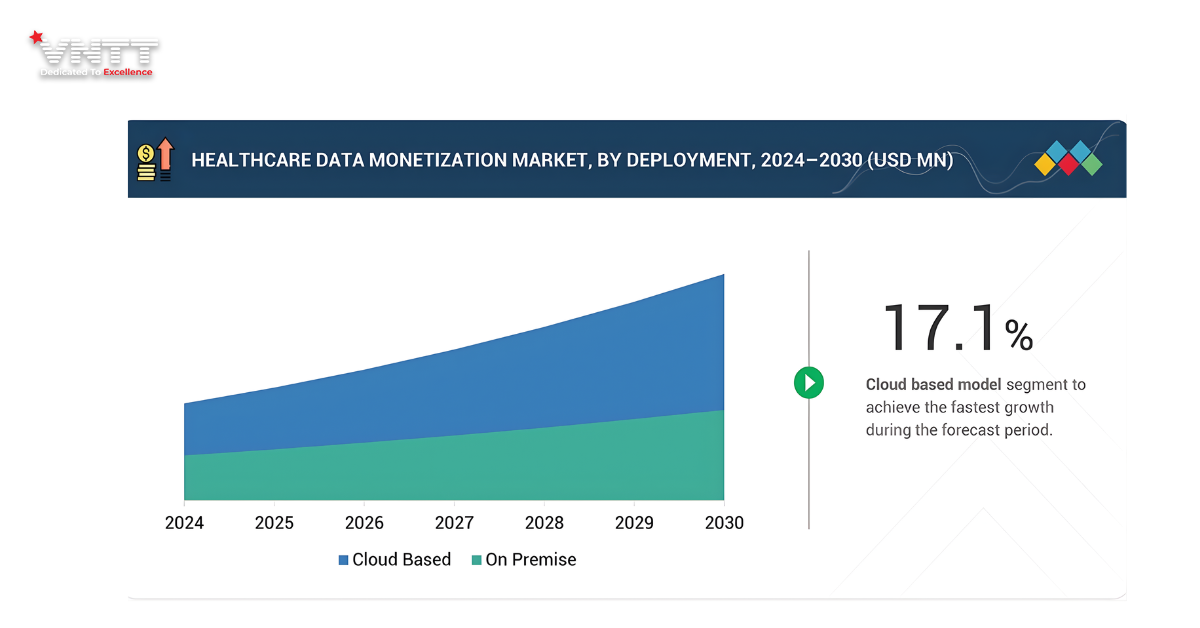Click the VNTT logo
Image resolution: width=1200 pixels, height=628 pixels.
[95, 56]
